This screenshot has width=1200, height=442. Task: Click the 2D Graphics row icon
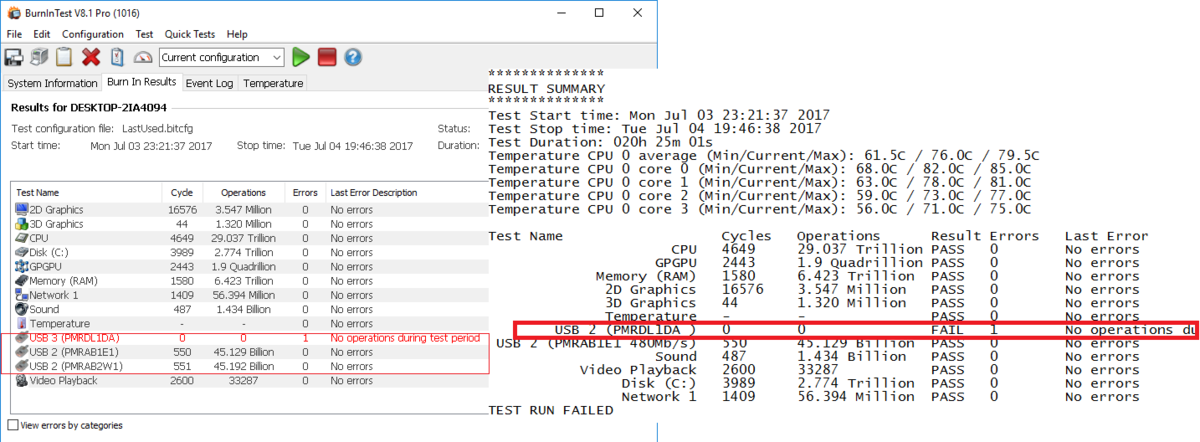[21, 210]
